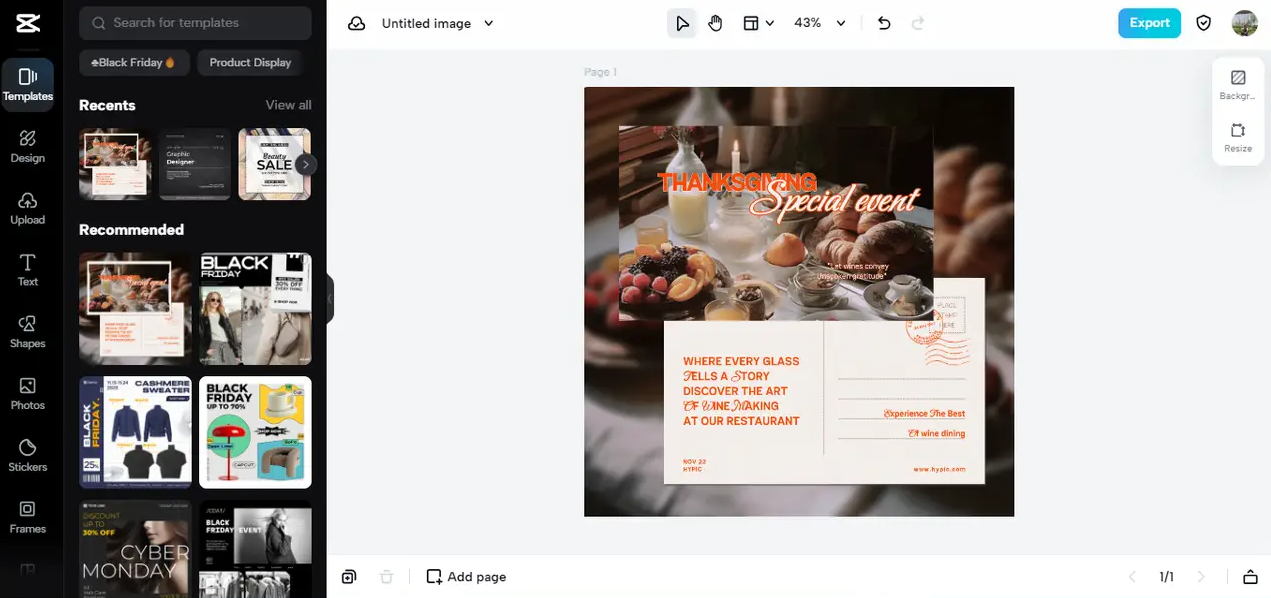Select the 'NOV 23' date text on canvas

694,461
